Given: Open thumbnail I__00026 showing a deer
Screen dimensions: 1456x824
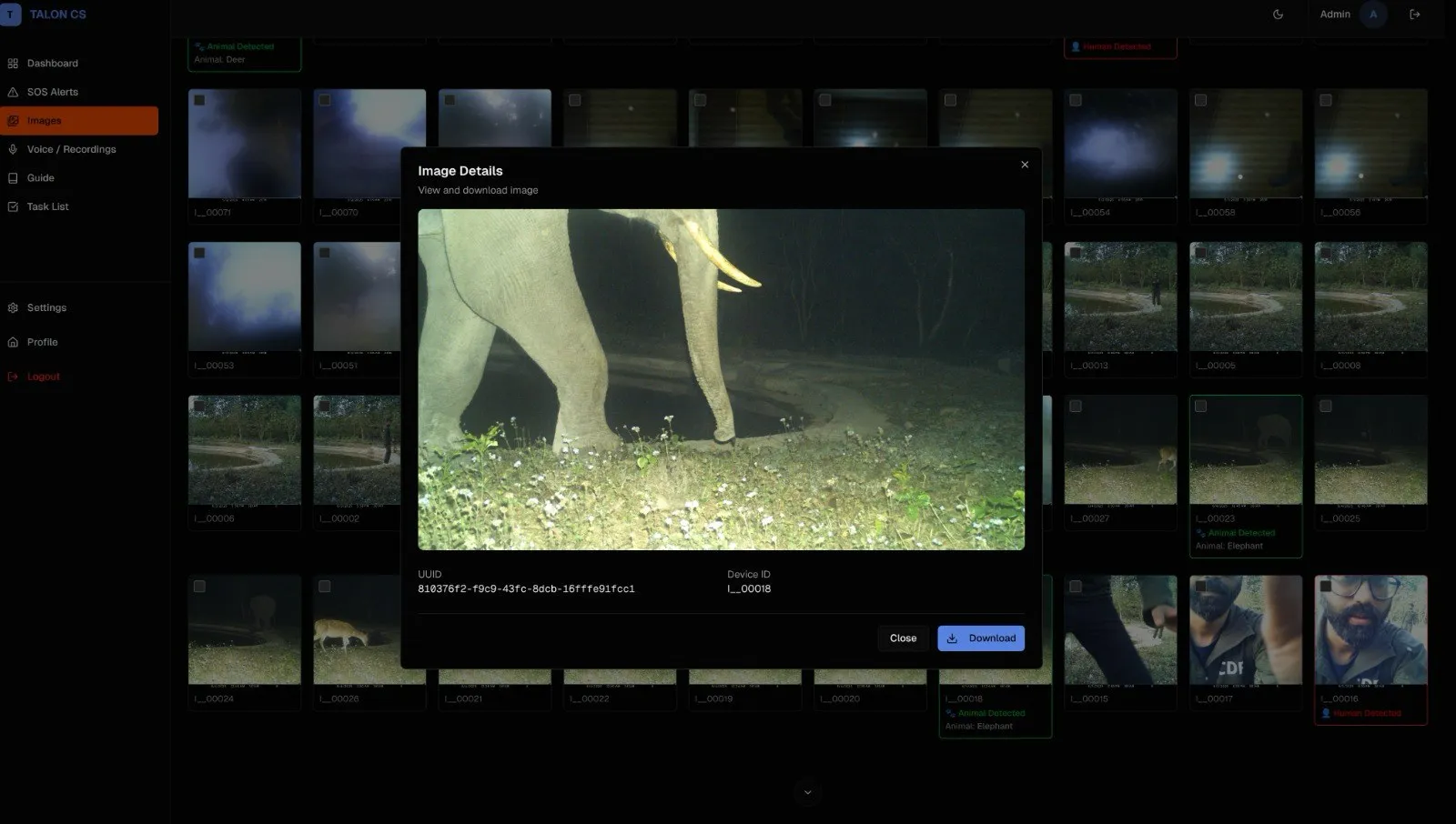Looking at the screenshot, I should tap(359, 630).
